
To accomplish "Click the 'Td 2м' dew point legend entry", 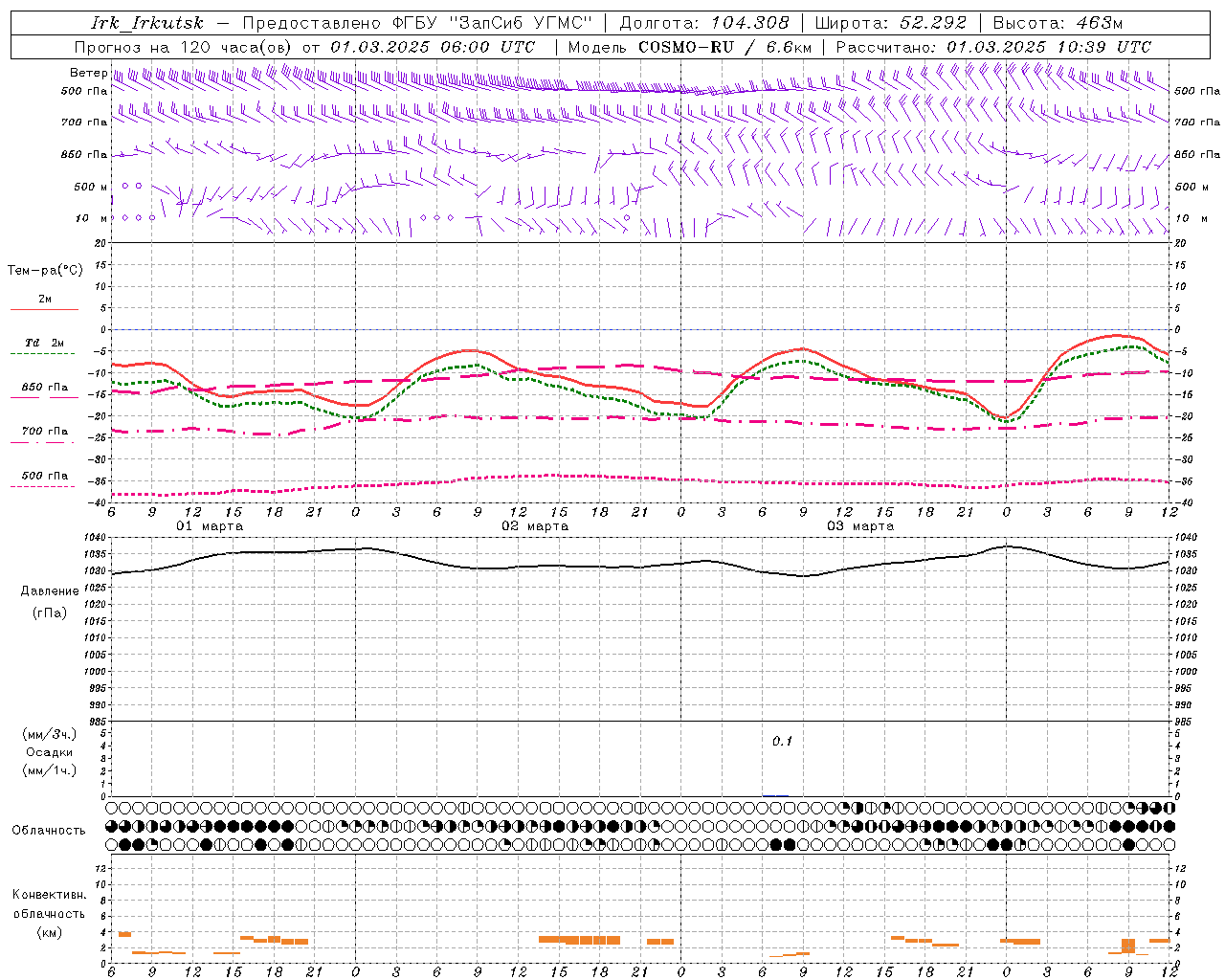I will (45, 343).
